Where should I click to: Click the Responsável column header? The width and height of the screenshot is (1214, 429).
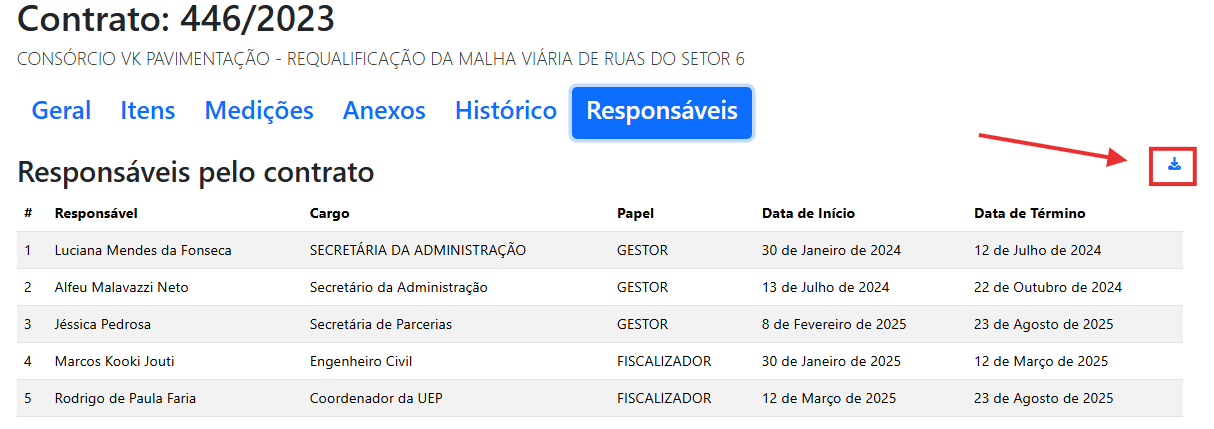(96, 213)
